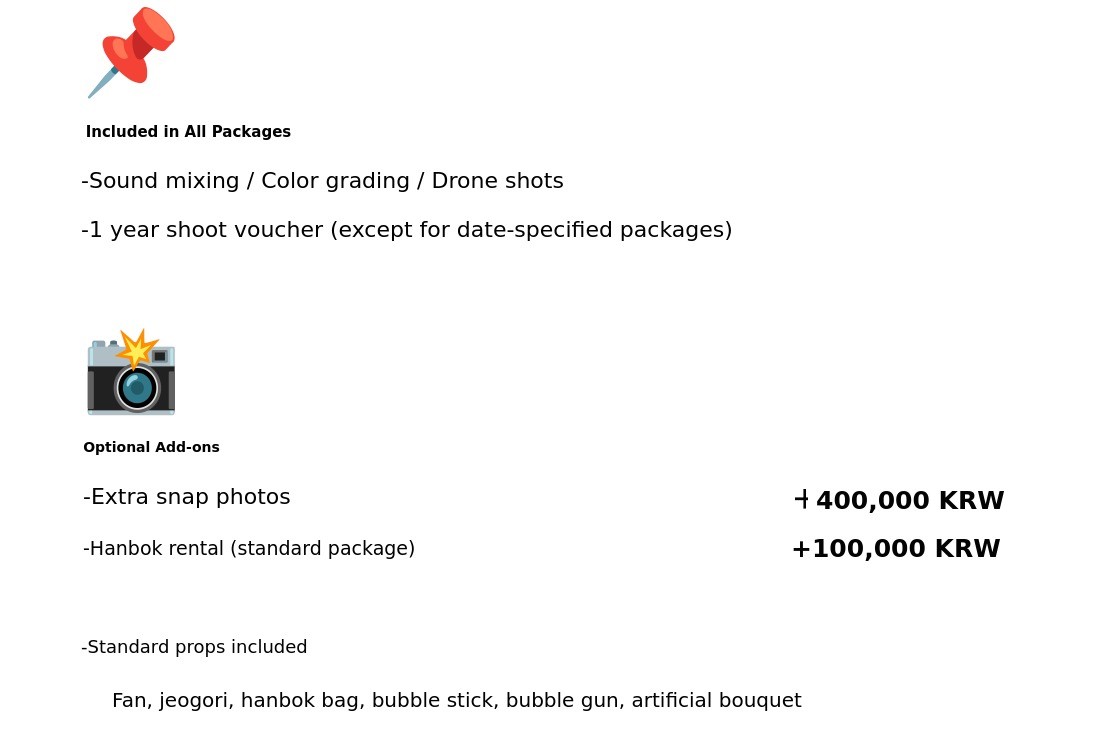1095x737 pixels.
Task: Click the 'Extra snap photos' item
Action: (187, 497)
